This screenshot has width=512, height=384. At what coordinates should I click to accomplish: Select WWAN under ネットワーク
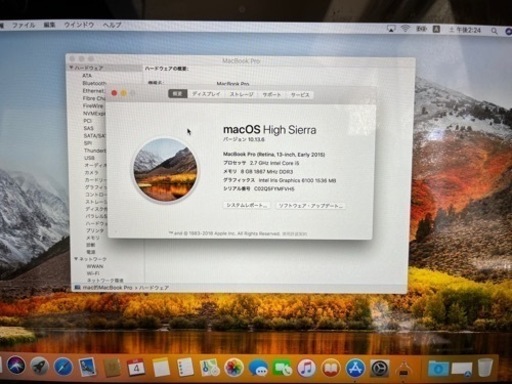tap(95, 266)
